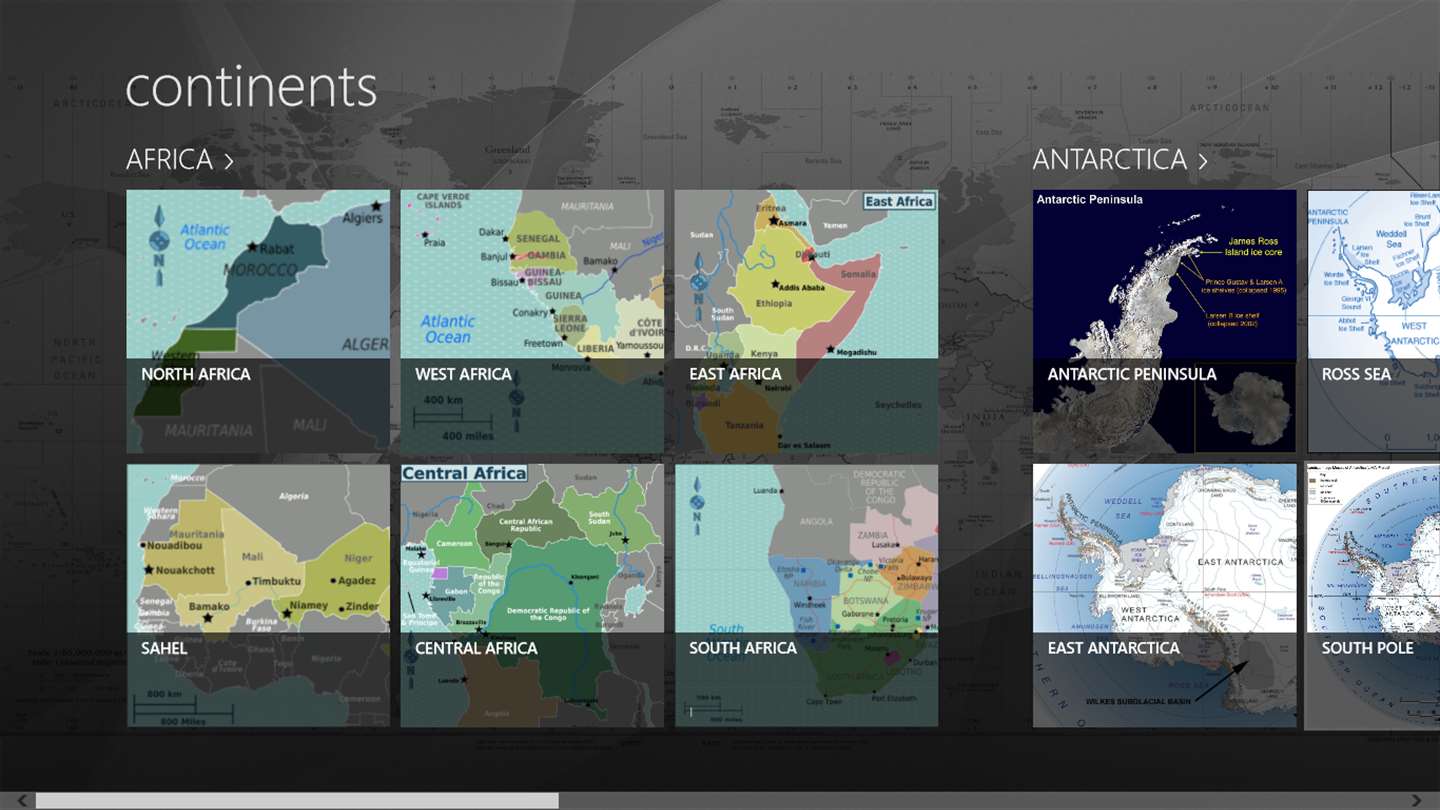Image resolution: width=1440 pixels, height=810 pixels.
Task: Open the South Pole tile
Action: coord(1374,596)
